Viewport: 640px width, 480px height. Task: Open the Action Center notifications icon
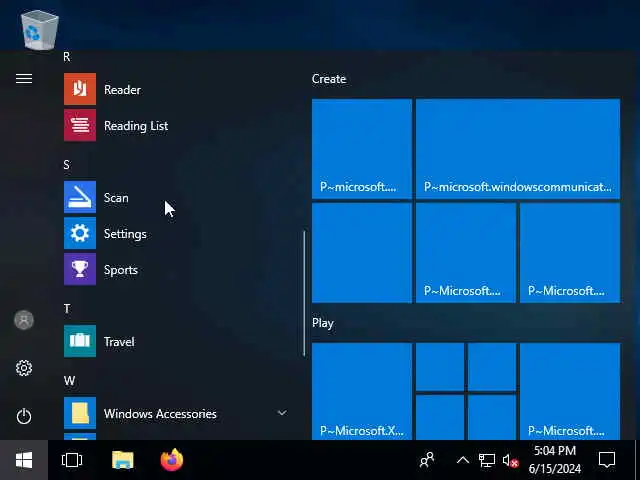(607, 460)
